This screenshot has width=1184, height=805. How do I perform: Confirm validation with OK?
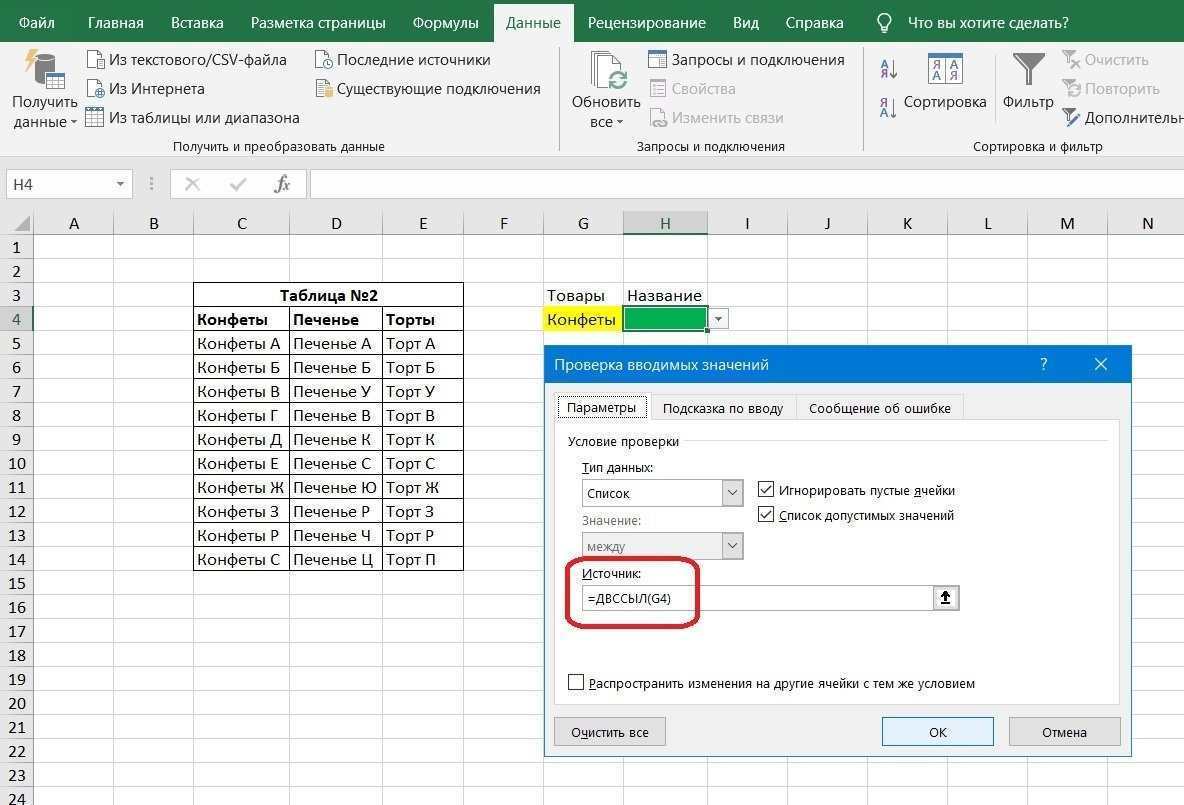pos(936,731)
